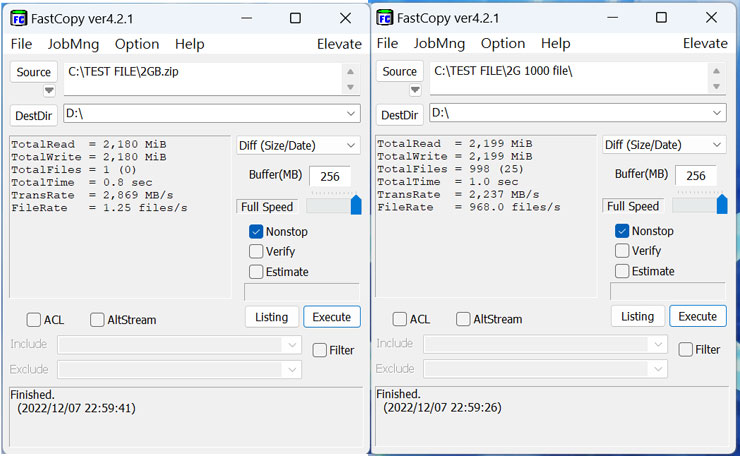The width and height of the screenshot is (740, 456).
Task: Open Help menu in left window
Action: [x=190, y=44]
